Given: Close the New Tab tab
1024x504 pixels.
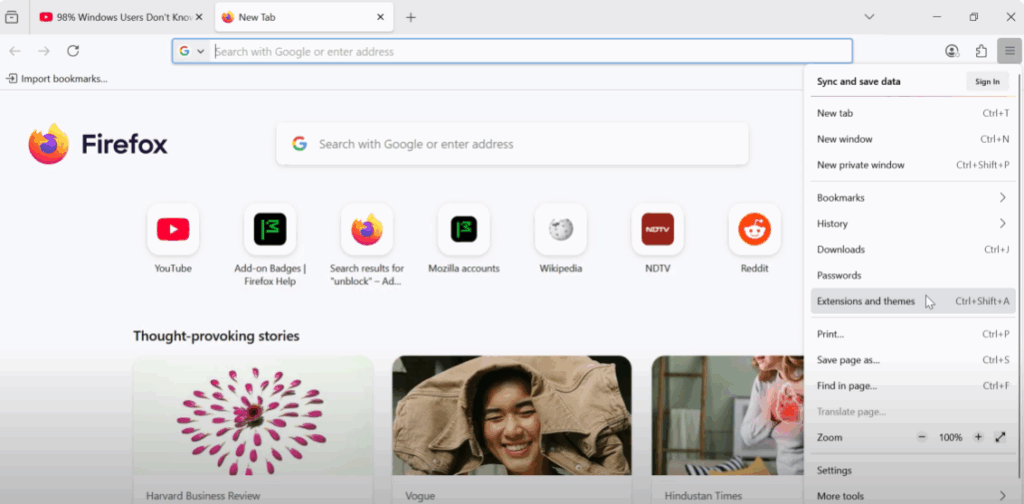Looking at the screenshot, I should click(x=381, y=17).
